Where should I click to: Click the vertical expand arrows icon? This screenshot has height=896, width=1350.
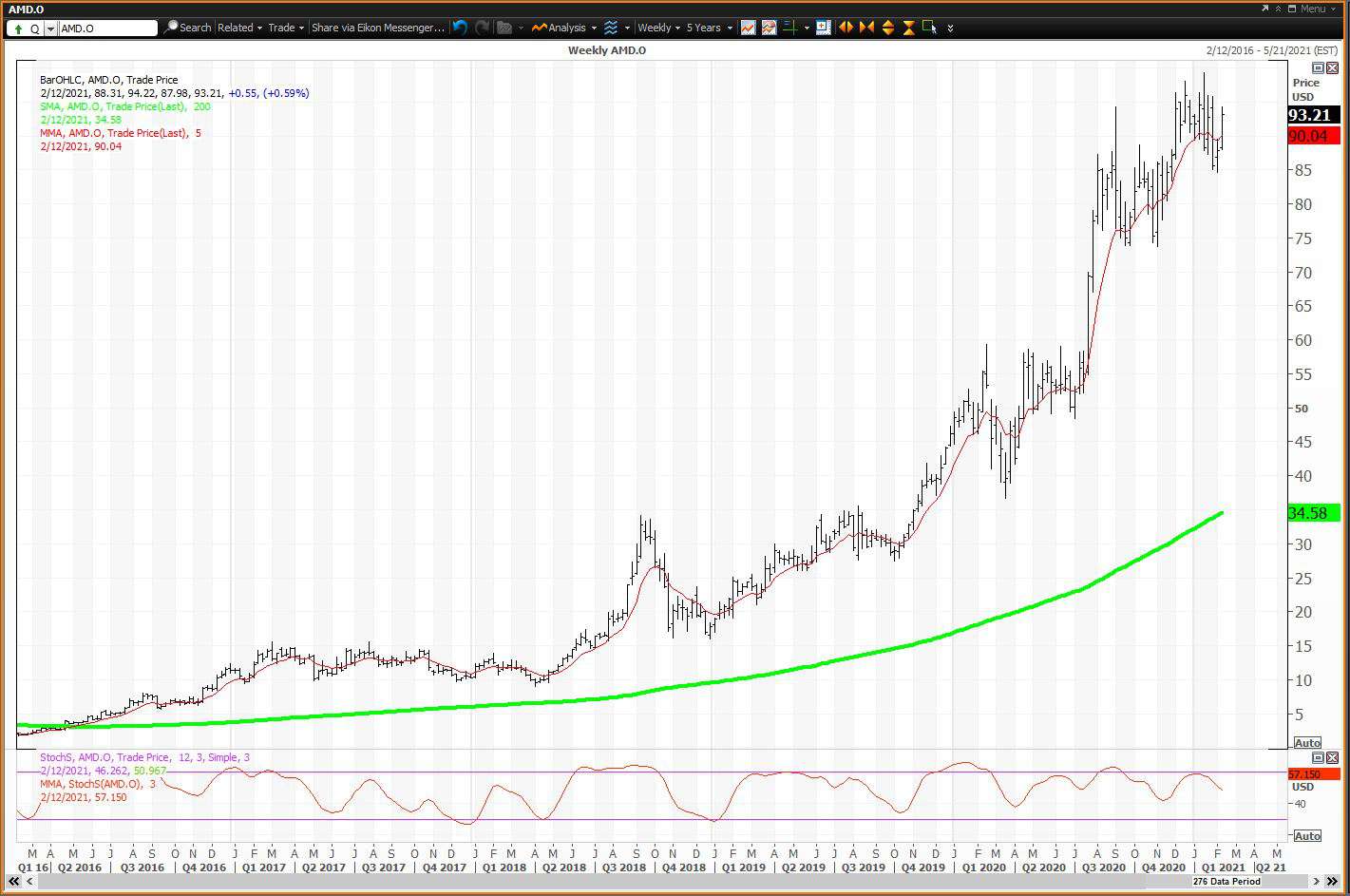click(x=888, y=28)
